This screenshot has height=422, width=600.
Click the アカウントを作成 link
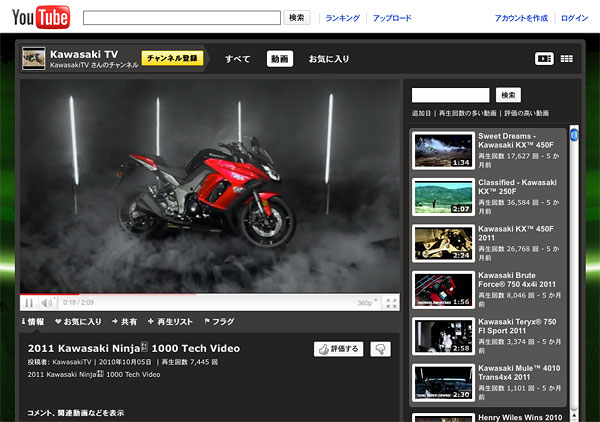click(521, 18)
